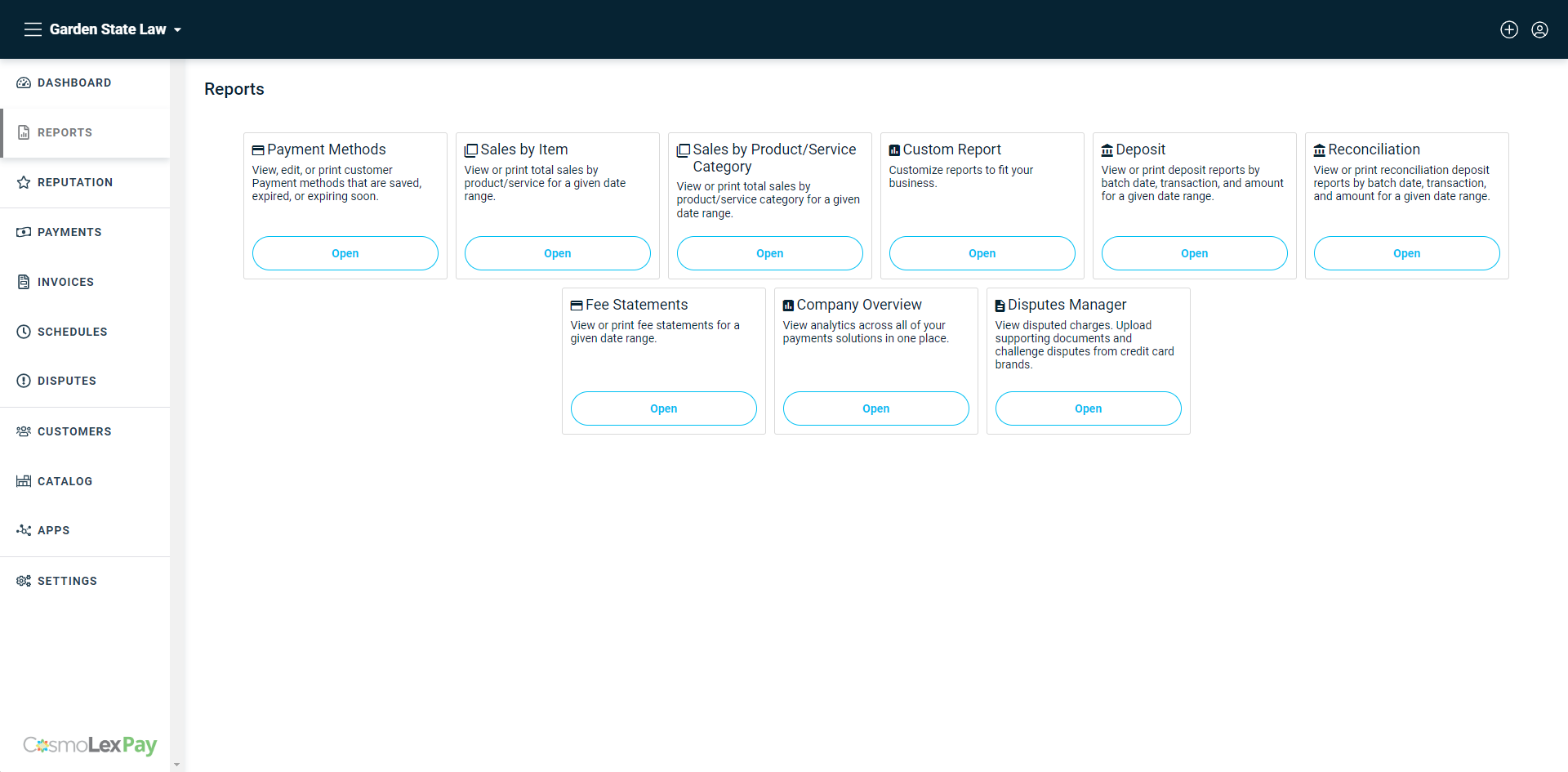The height and width of the screenshot is (772, 1568).
Task: Open the Company Overview report
Action: pos(876,408)
